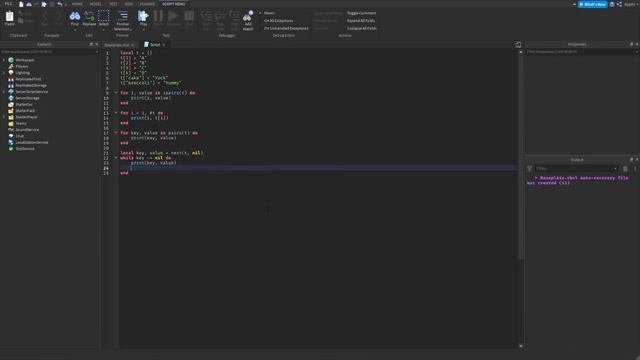Expand the Workspace tree node
Viewport: 640px width, 360px height.
point(4,60)
